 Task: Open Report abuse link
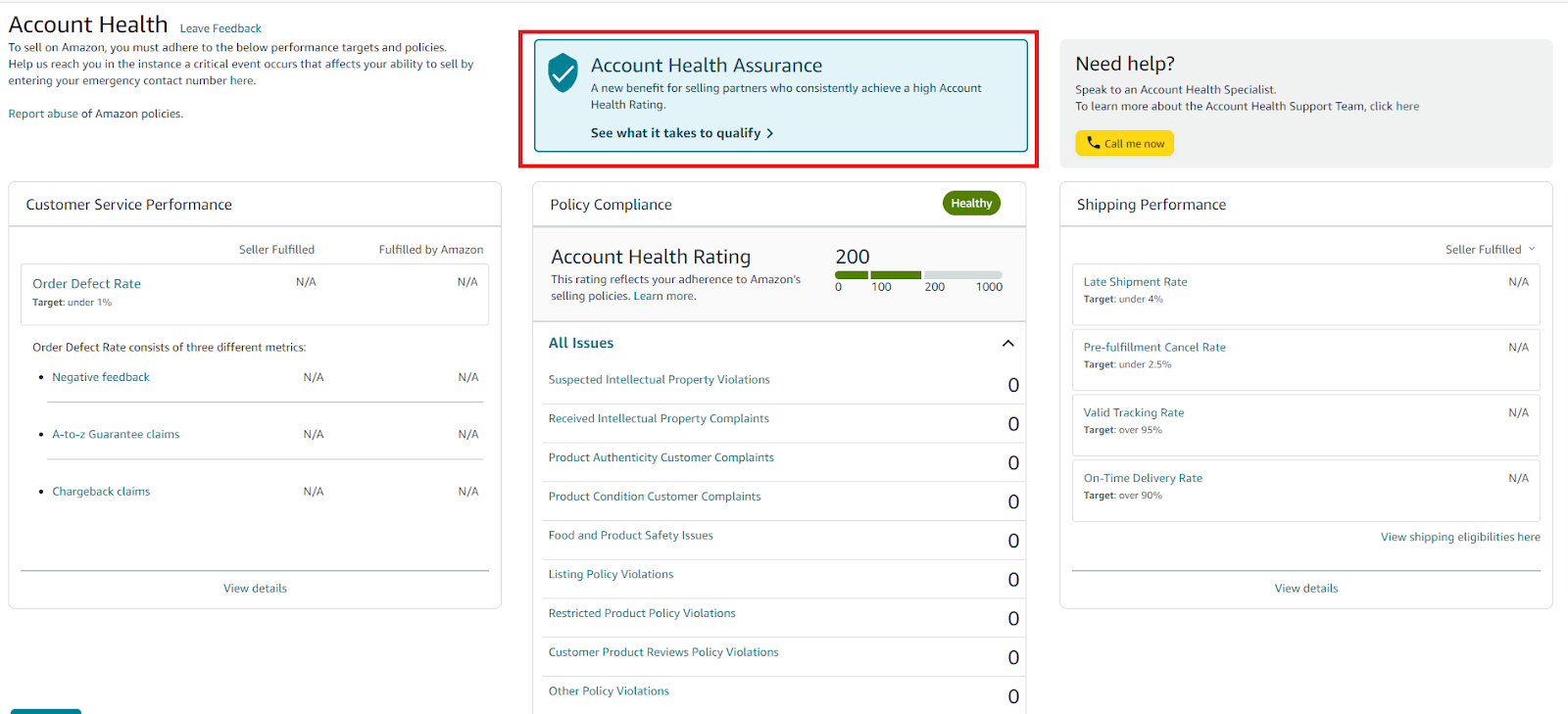pos(43,114)
